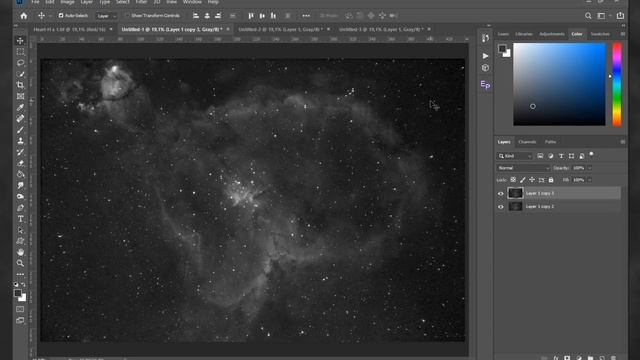This screenshot has height=360, width=640.
Task: Select the Type tool
Action: pos(20,219)
